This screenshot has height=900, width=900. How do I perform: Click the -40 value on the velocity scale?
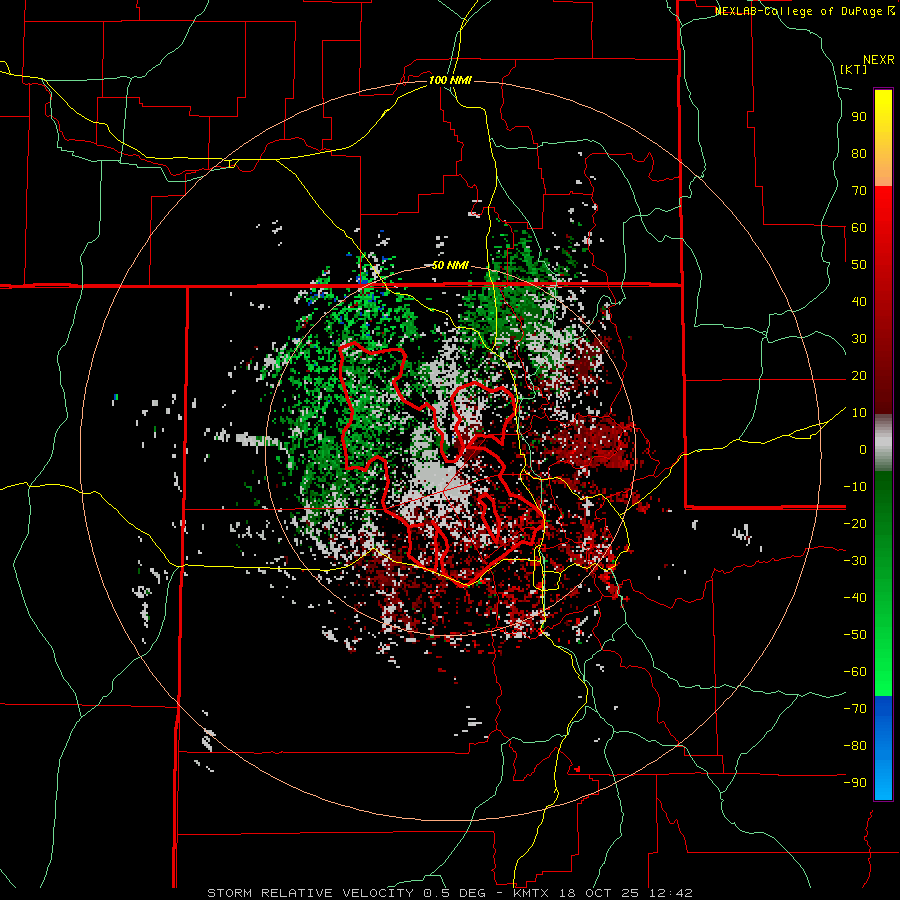click(x=855, y=598)
